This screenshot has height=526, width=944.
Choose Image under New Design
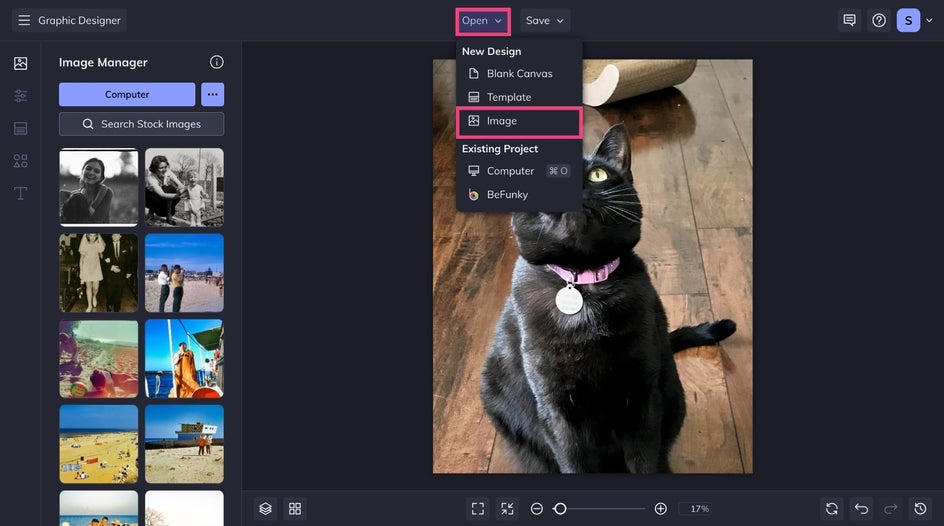tap(519, 121)
